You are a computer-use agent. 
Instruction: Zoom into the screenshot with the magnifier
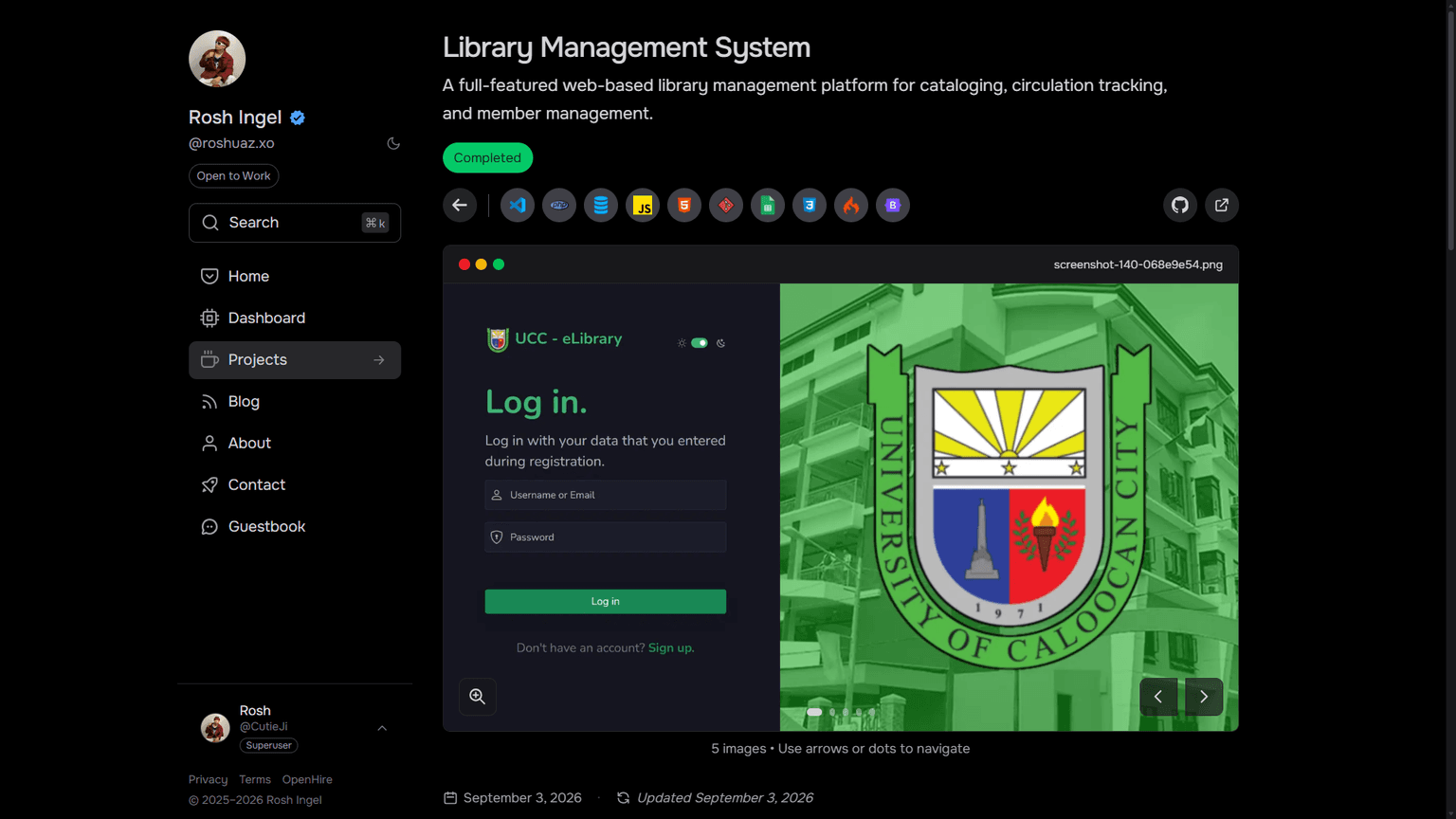click(x=478, y=697)
